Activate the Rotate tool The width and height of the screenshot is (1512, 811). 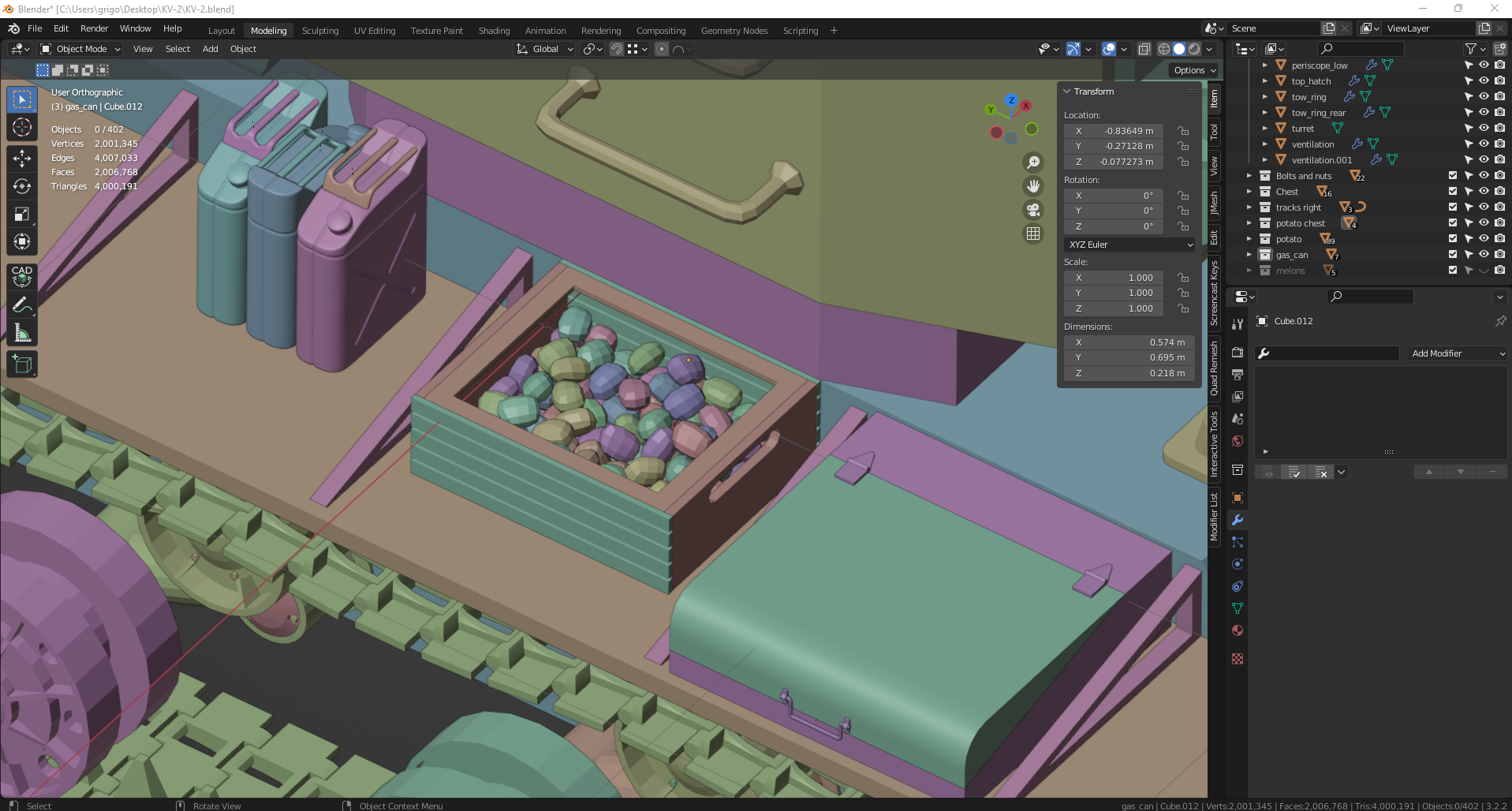22,187
